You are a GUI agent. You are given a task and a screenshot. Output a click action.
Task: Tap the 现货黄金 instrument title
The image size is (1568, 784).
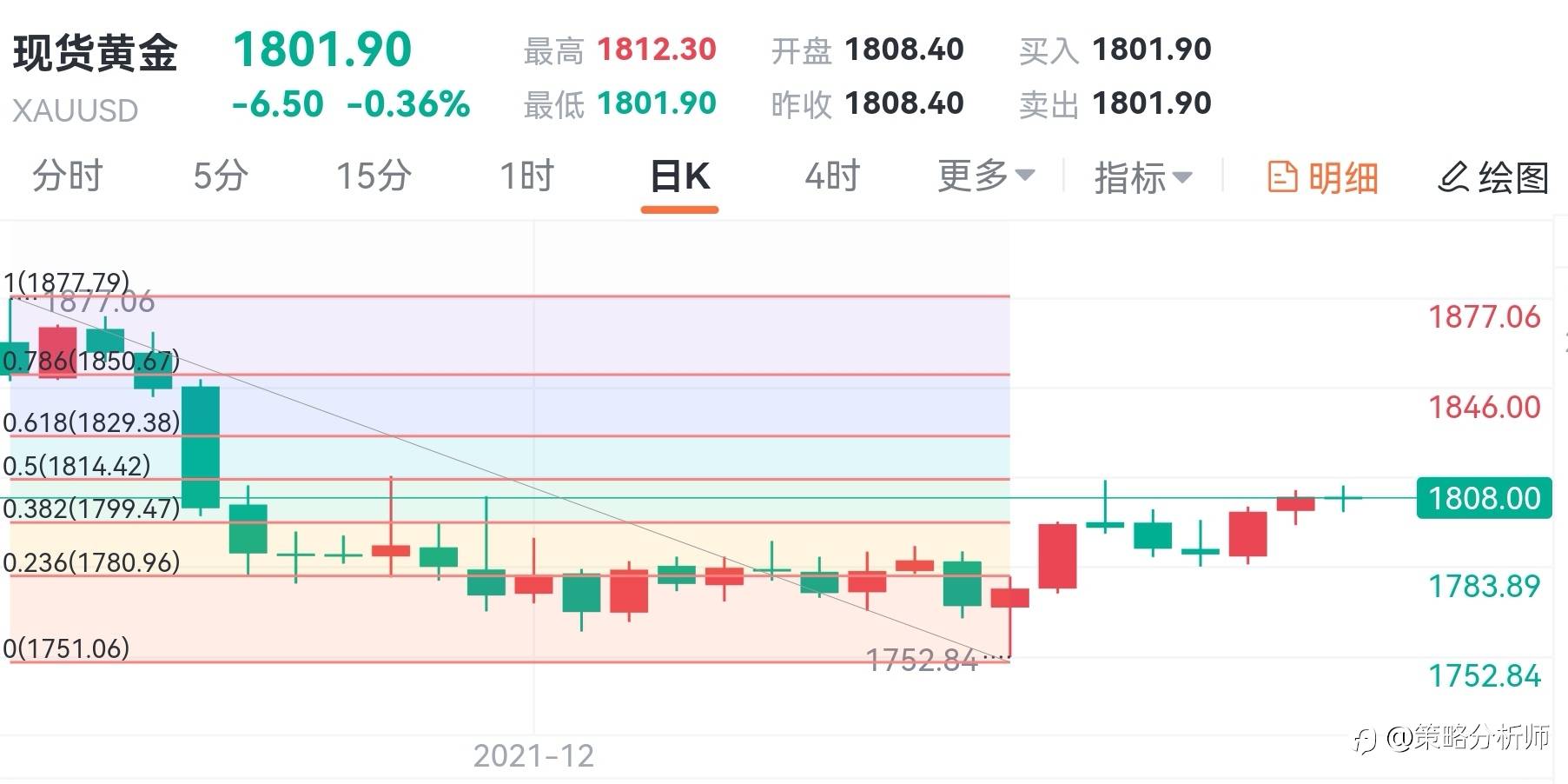tap(96, 53)
